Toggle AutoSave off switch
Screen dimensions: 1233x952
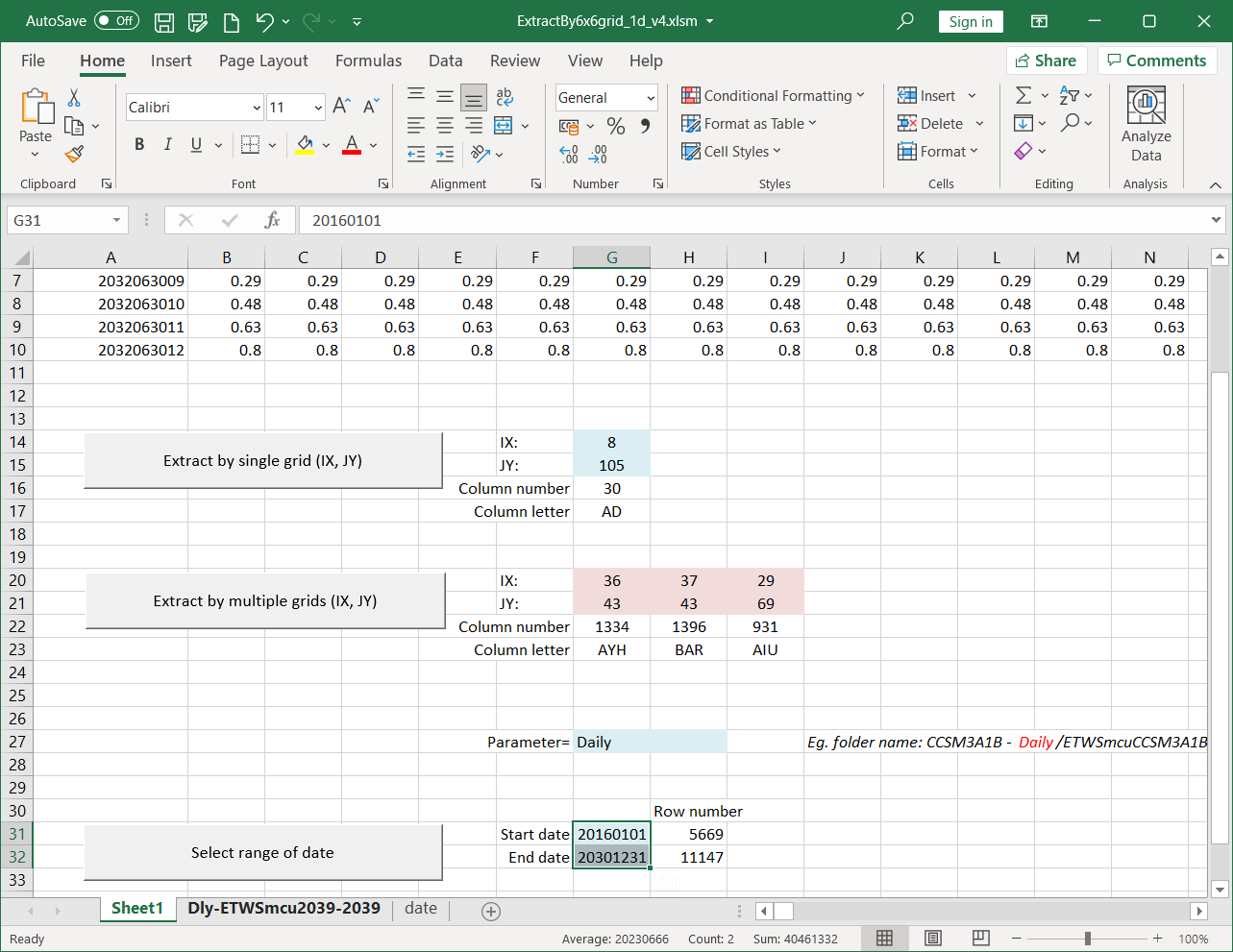coord(116,21)
